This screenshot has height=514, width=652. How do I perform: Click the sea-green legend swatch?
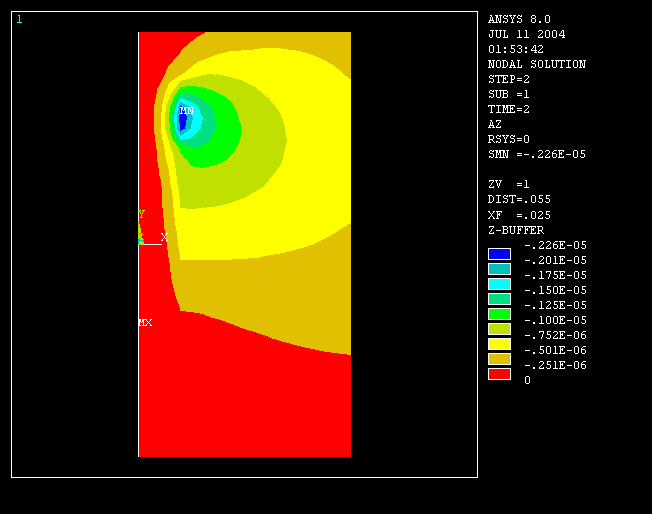pyautogui.click(x=499, y=299)
